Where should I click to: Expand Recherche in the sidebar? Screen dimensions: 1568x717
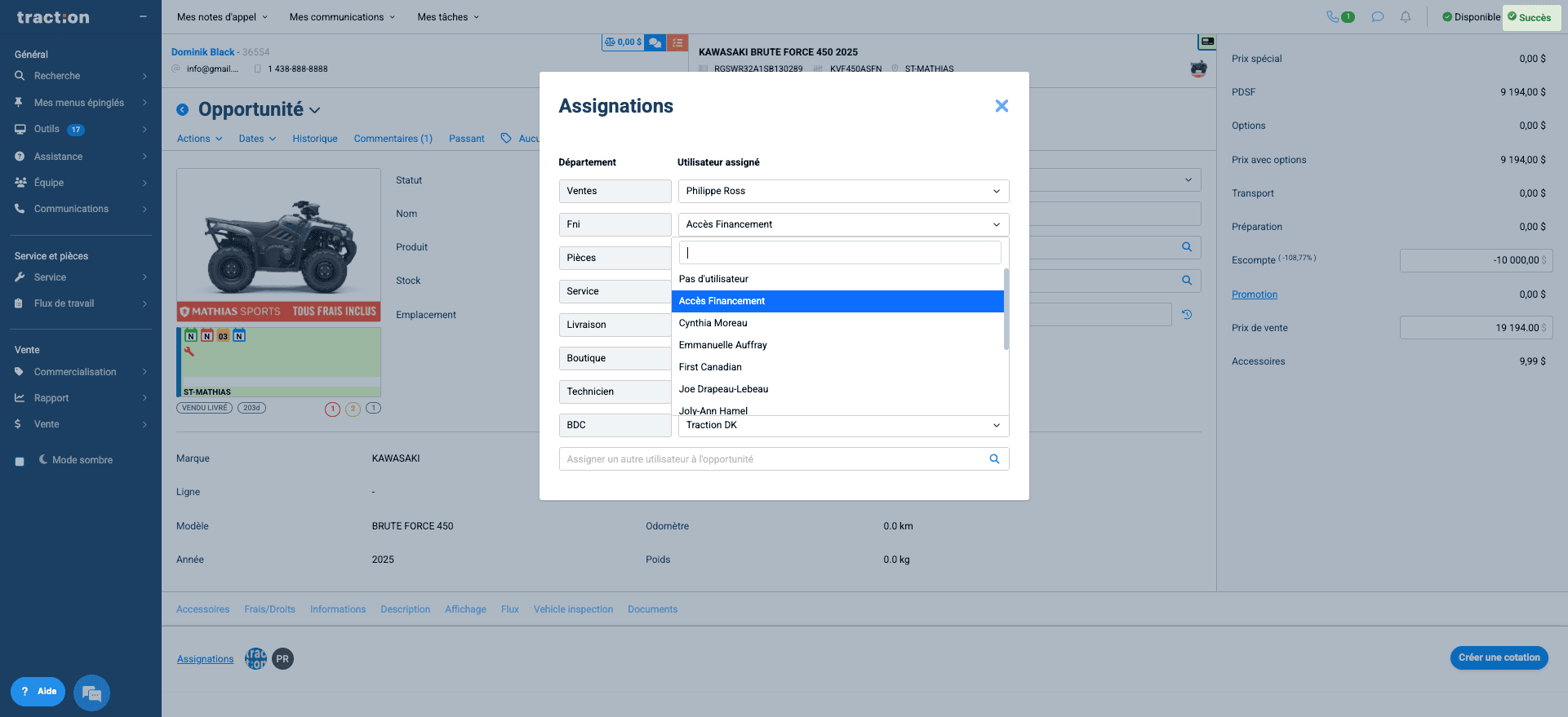pos(81,76)
